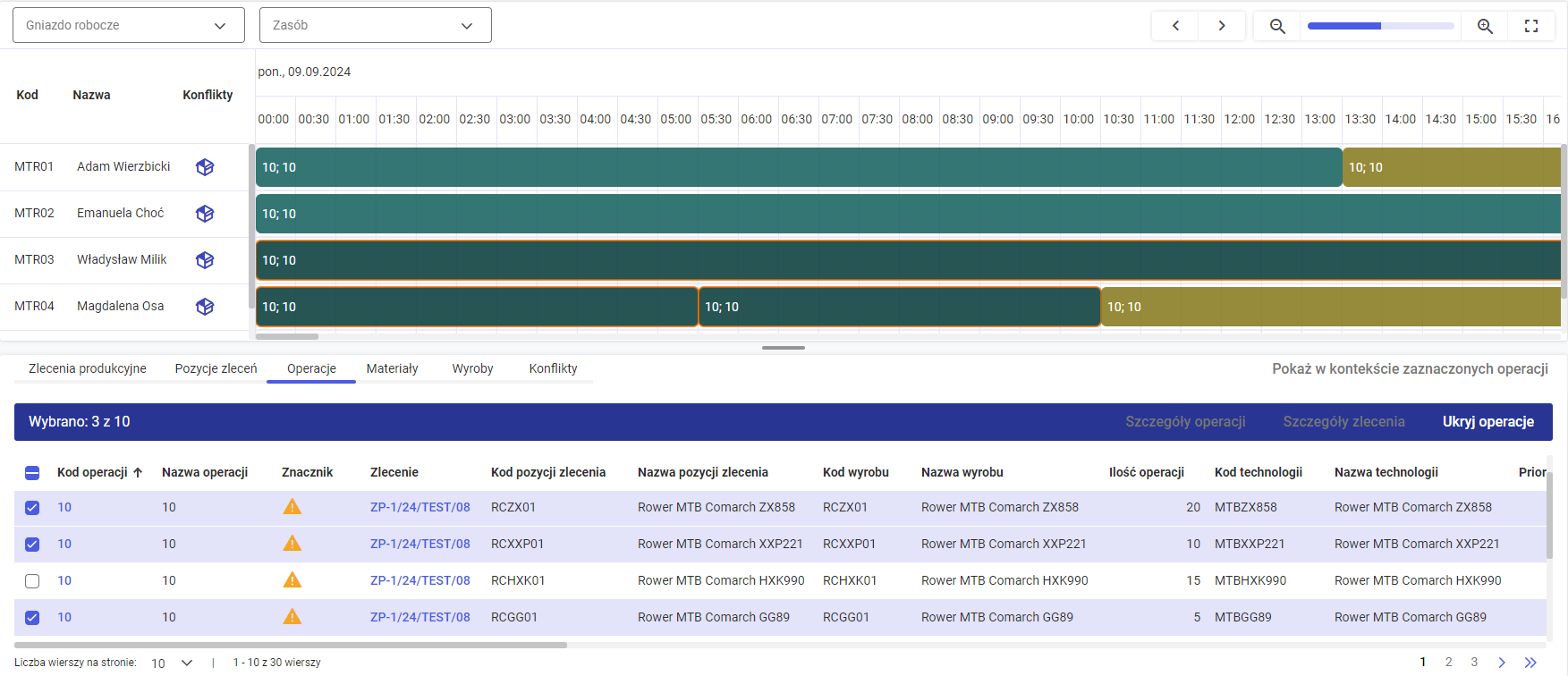The width and height of the screenshot is (1568, 676).
Task: Go to next time period arrow
Action: point(1222,26)
